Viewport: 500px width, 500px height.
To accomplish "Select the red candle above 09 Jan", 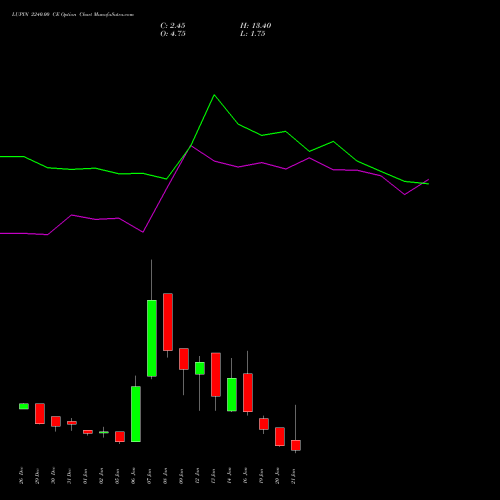I will 184,359.
